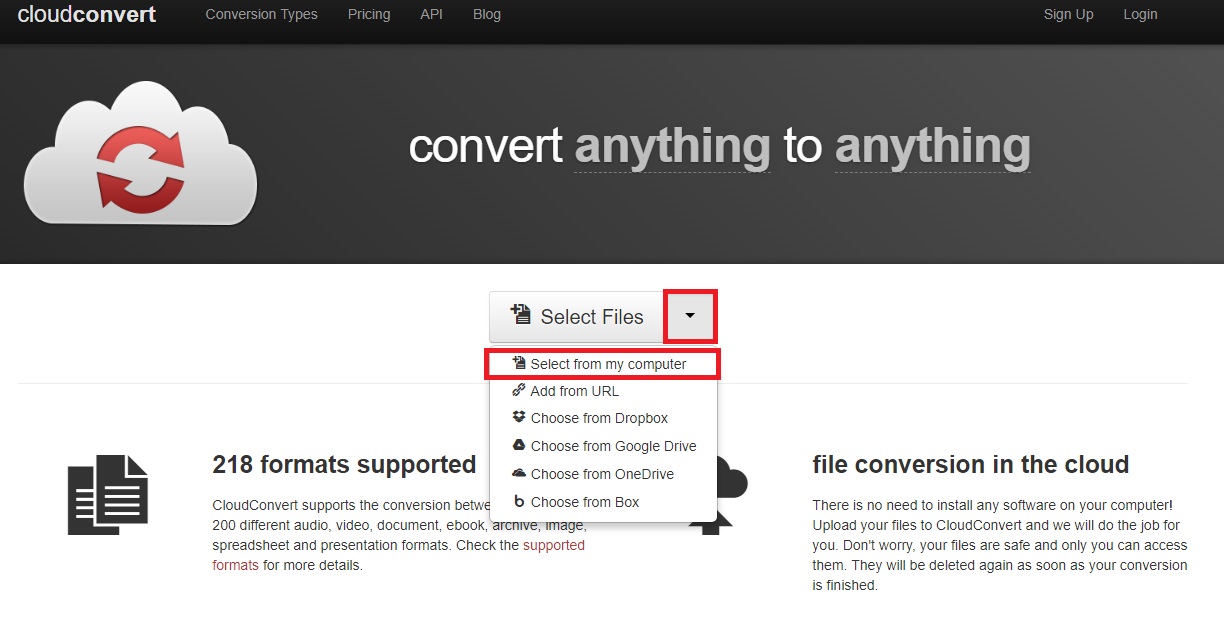This screenshot has width=1224, height=618.
Task: Toggle the dropdown arrow beside Select Files
Action: [x=690, y=316]
